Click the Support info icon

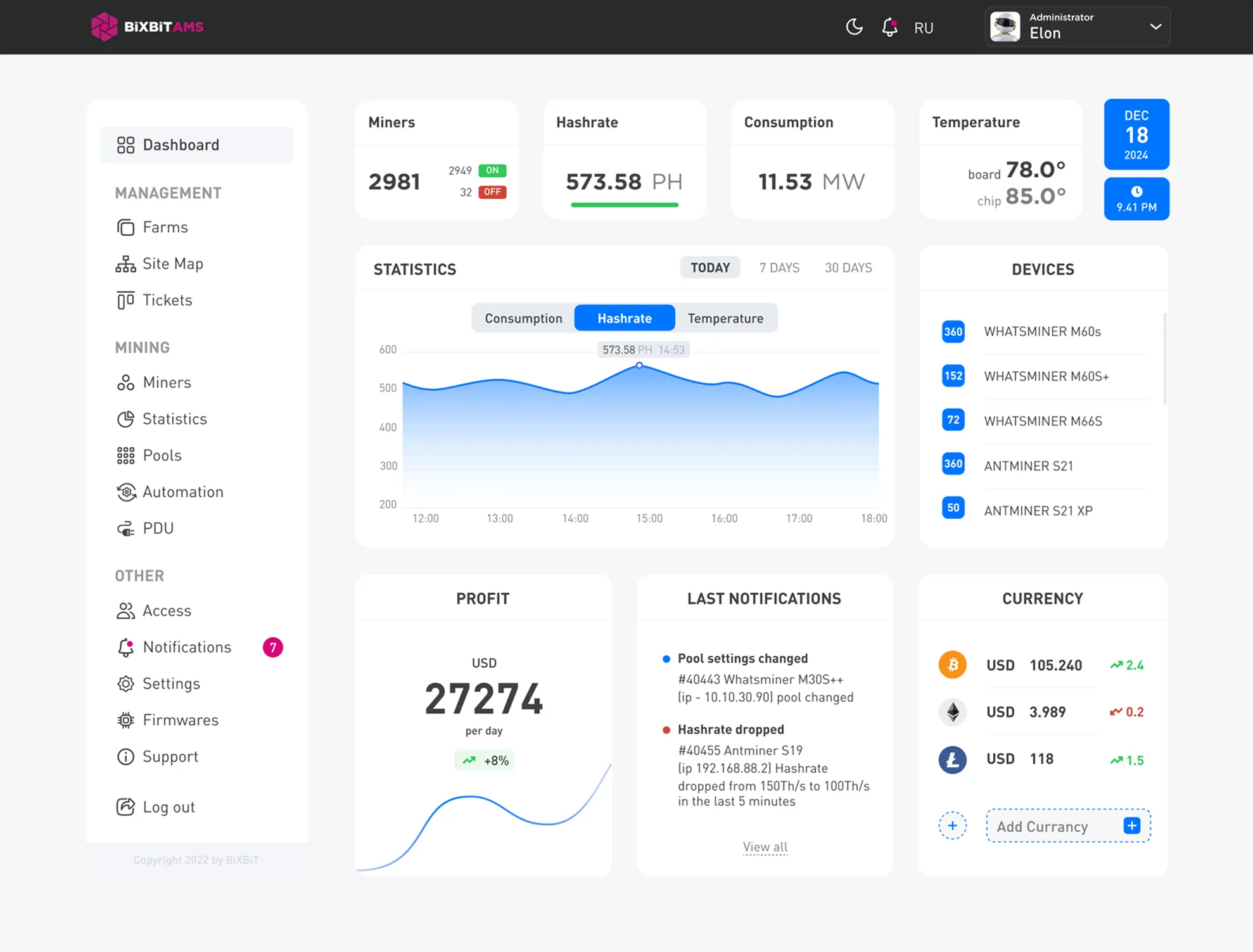[x=125, y=756]
